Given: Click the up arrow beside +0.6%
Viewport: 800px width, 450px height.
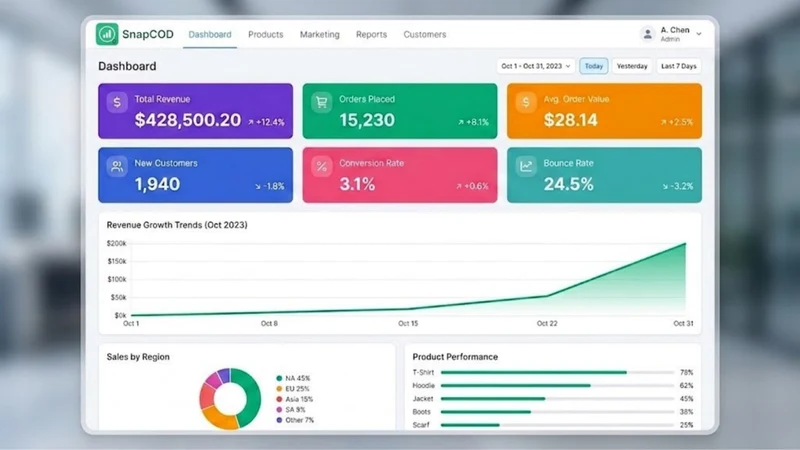Looking at the screenshot, I should click(459, 187).
